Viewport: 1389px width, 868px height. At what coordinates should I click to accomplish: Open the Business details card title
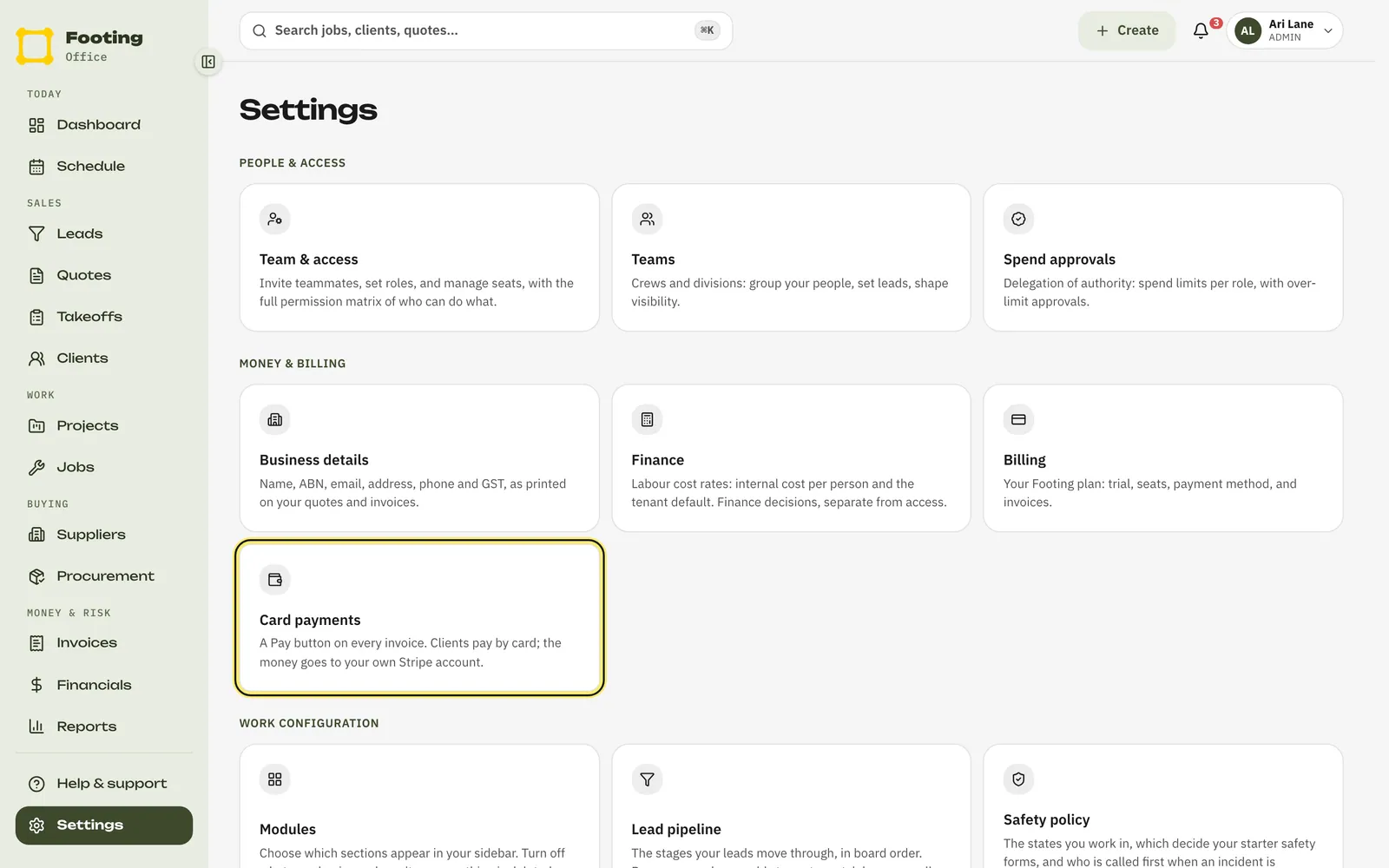pyautogui.click(x=314, y=460)
